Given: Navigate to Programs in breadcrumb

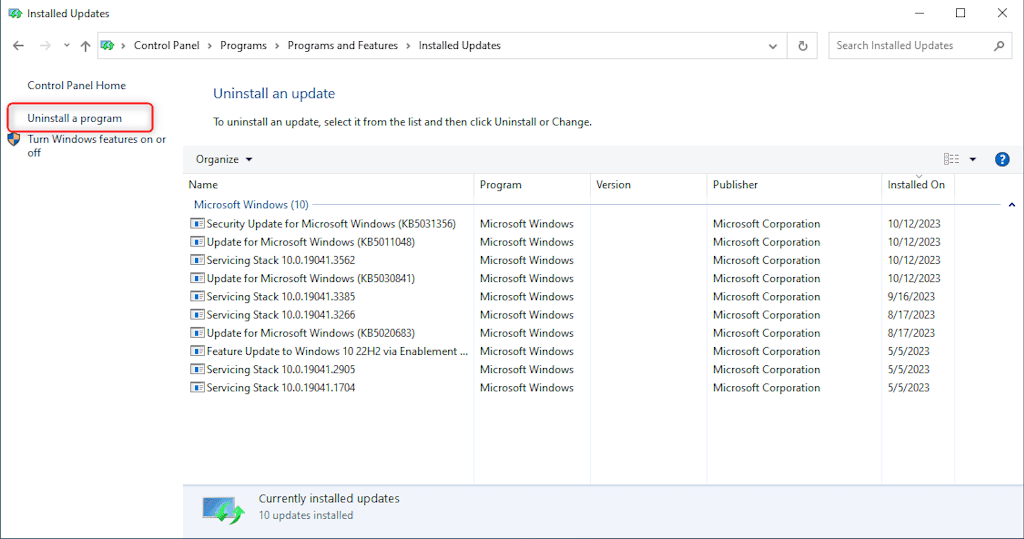Looking at the screenshot, I should tap(243, 46).
